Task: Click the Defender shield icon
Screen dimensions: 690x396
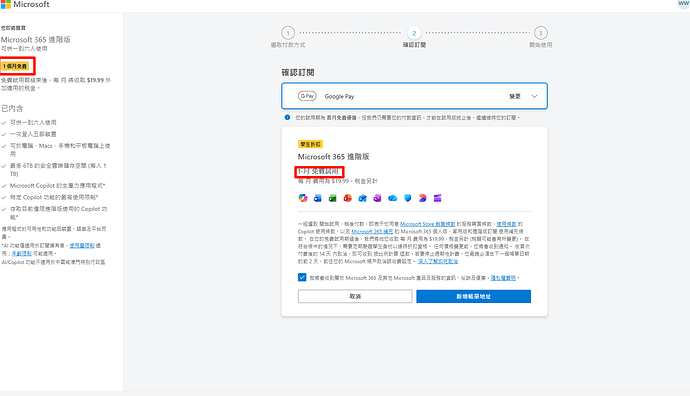Action: (x=407, y=198)
